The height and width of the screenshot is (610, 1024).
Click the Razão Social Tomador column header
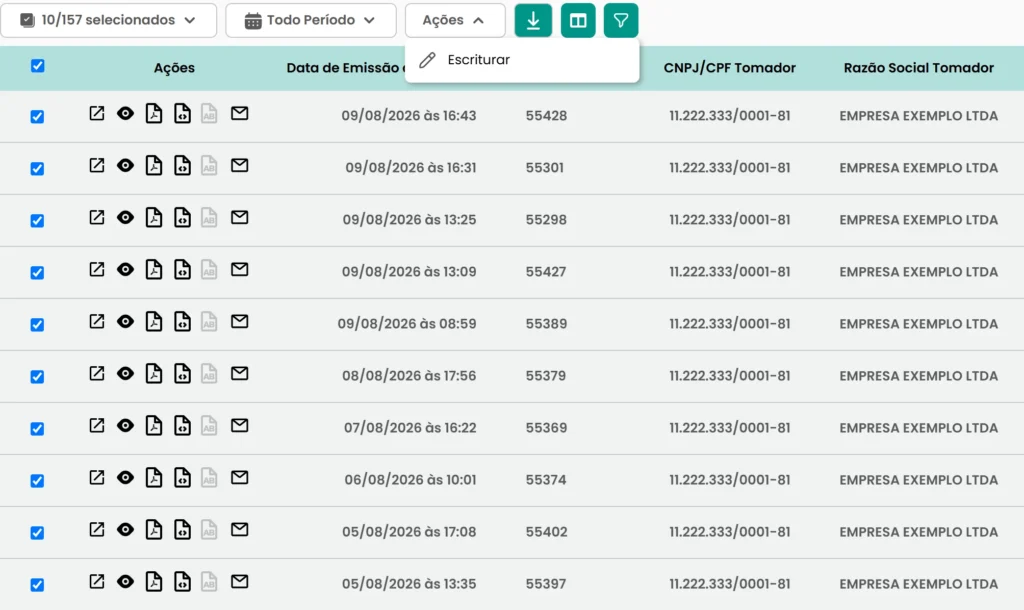[x=918, y=68]
